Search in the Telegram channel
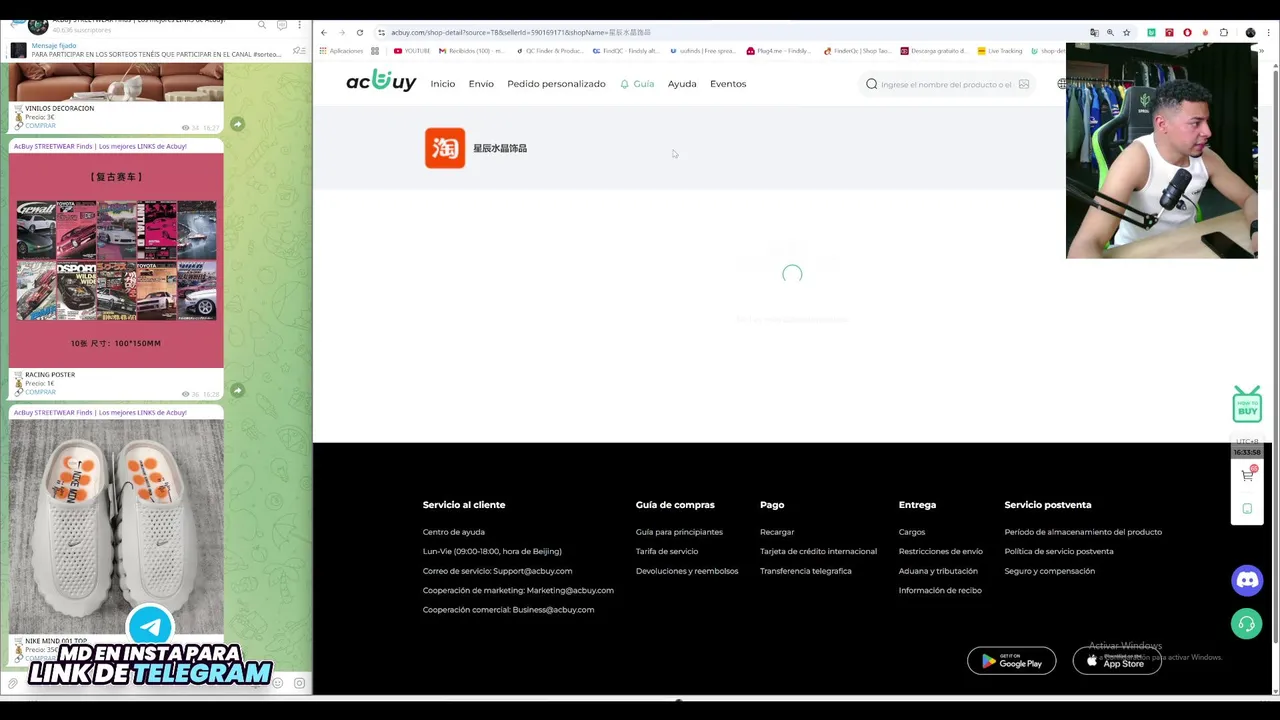The height and width of the screenshot is (720, 1280). [262, 25]
